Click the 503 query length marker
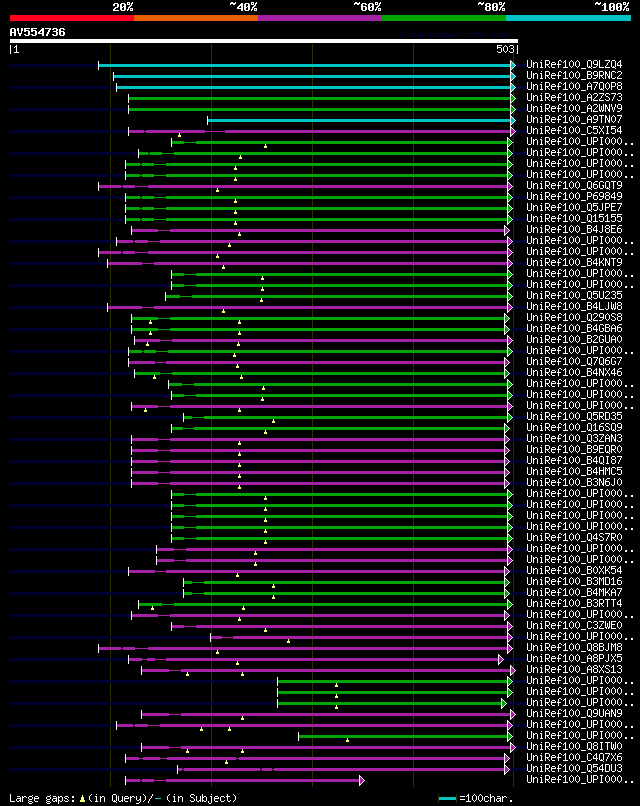Screen dimensions: 640x806 point(505,49)
